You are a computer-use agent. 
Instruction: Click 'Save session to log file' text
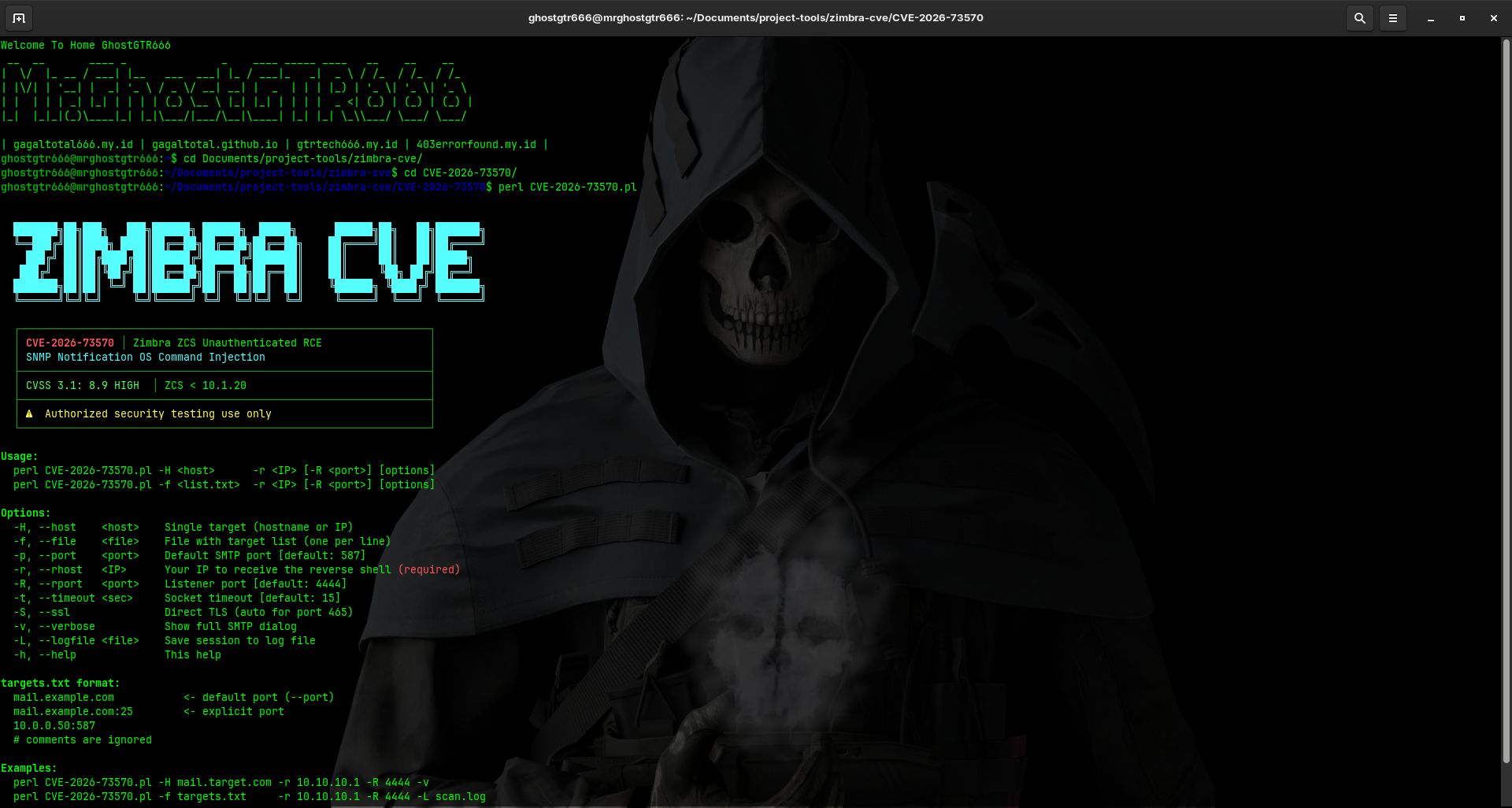point(240,640)
